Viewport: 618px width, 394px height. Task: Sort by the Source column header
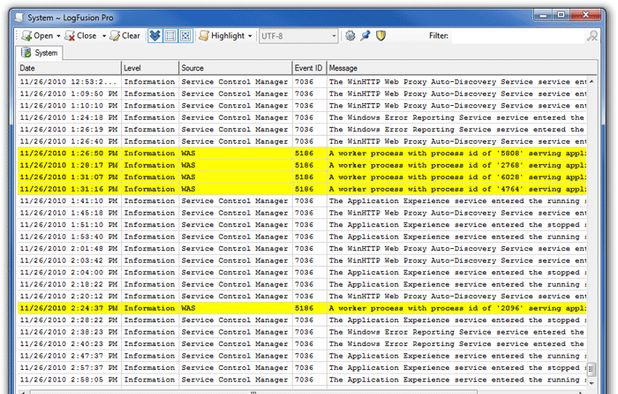pos(235,68)
